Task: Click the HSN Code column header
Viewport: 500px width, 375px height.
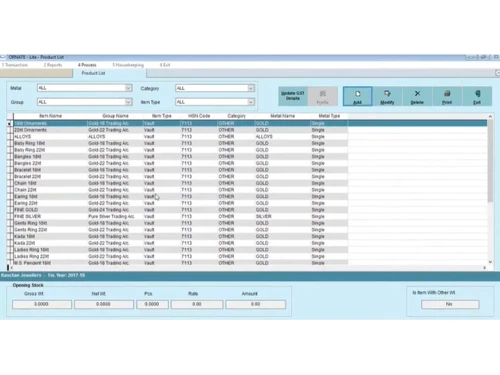Action: [x=199, y=116]
